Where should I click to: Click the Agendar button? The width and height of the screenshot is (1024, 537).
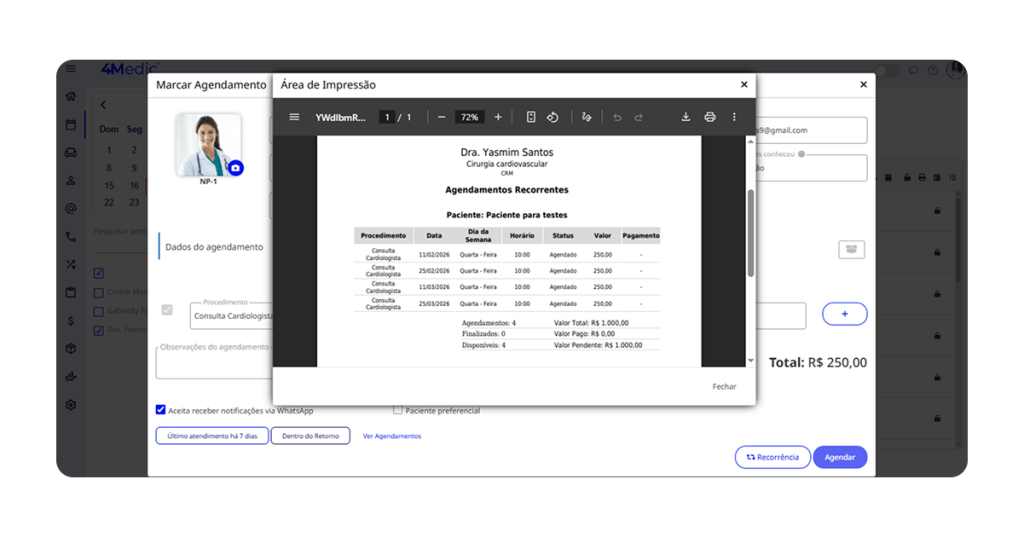(x=840, y=457)
